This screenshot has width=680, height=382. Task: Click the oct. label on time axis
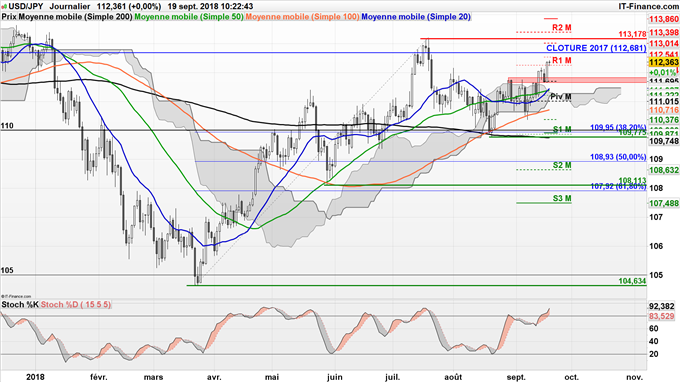pos(572,377)
